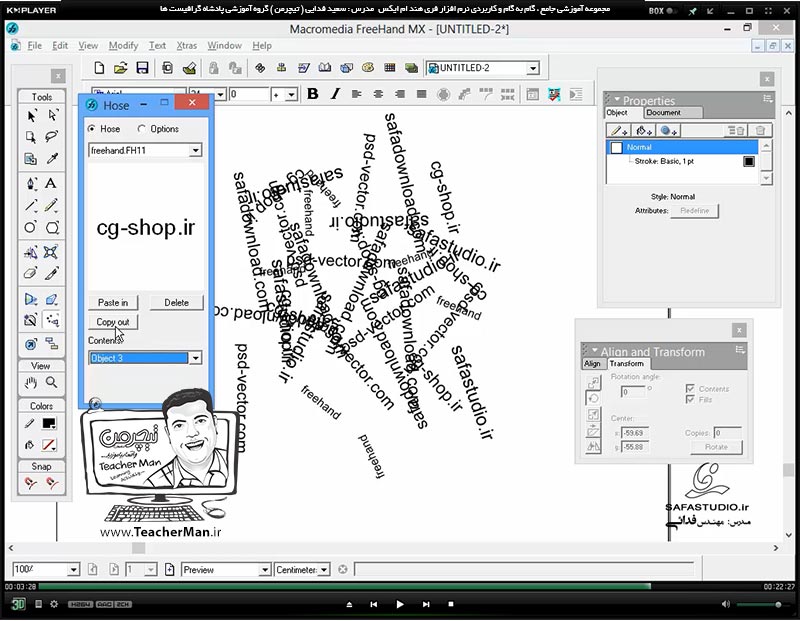Open a file via toolbar folder icon
Screen dimensions: 800x621
pos(120,68)
